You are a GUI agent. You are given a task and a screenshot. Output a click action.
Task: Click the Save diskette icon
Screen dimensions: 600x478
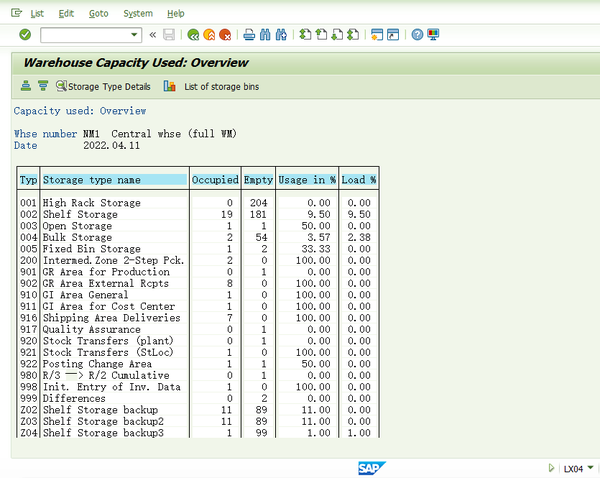[169, 35]
